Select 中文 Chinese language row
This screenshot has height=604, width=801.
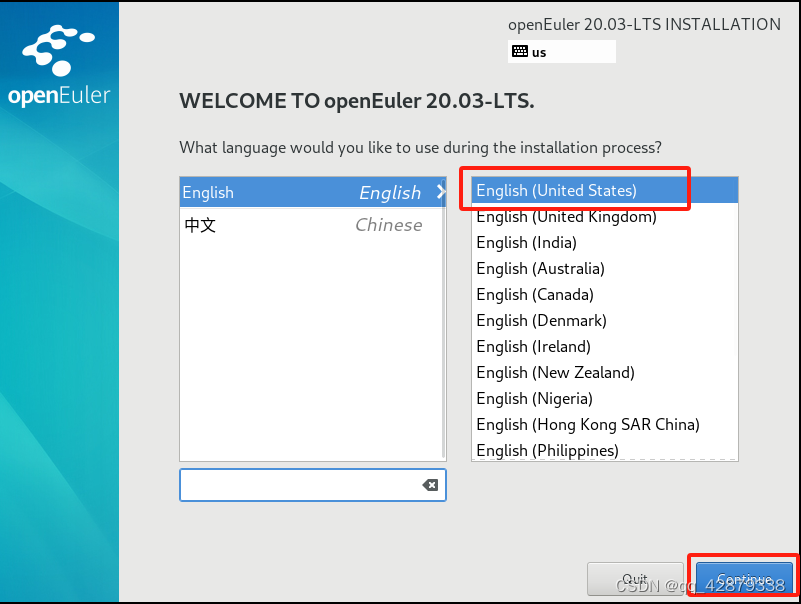click(312, 225)
